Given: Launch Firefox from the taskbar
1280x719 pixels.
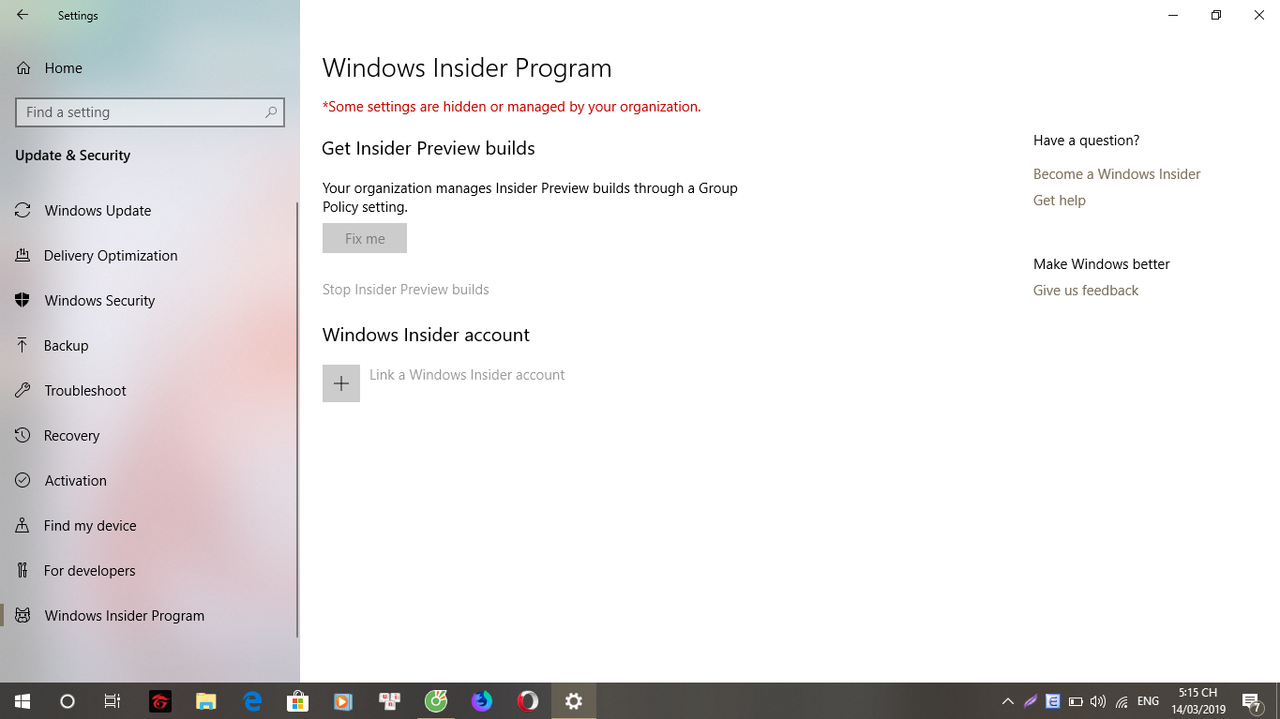Looking at the screenshot, I should (482, 701).
